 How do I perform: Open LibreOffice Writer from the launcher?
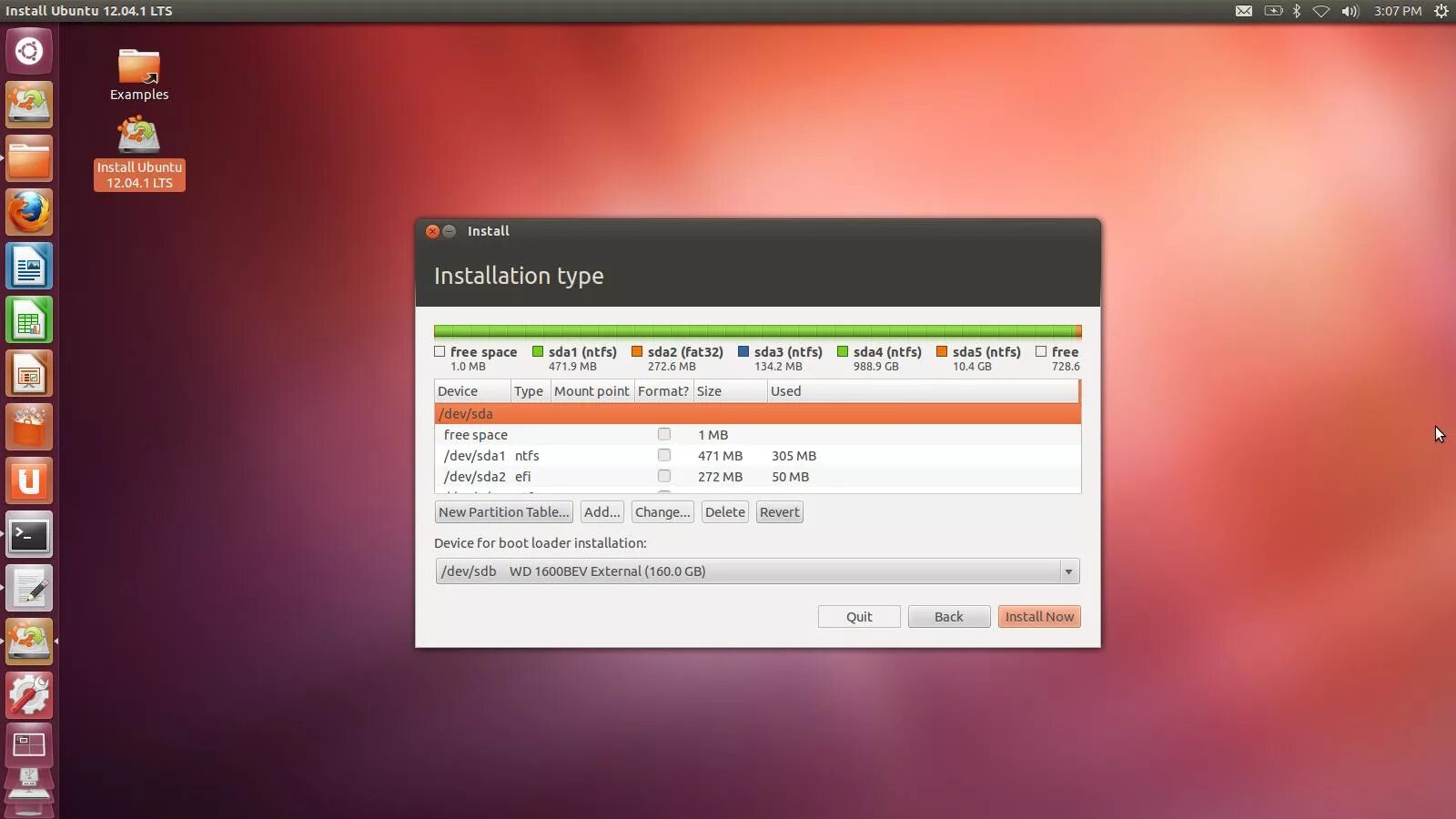(29, 266)
